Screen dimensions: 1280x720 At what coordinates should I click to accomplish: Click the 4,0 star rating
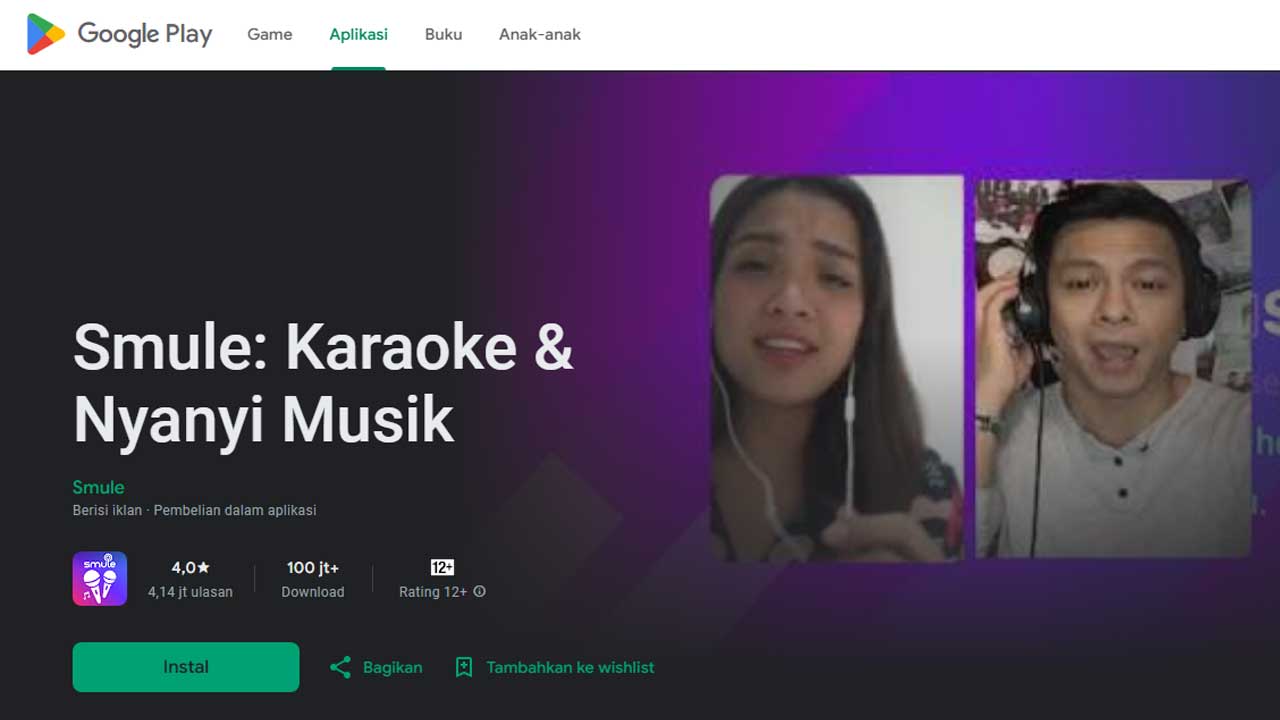[x=190, y=567]
